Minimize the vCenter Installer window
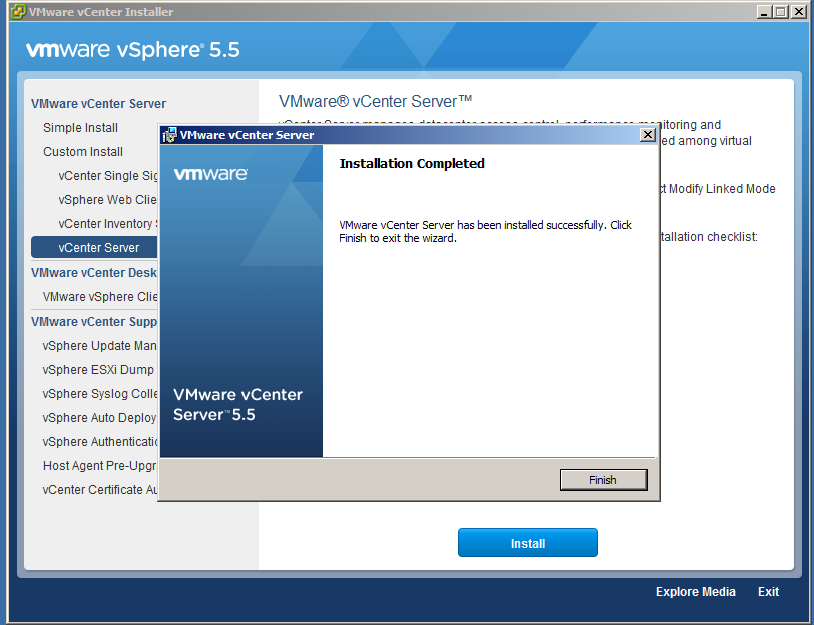Image resolution: width=814 pixels, height=625 pixels. pyautogui.click(x=765, y=12)
